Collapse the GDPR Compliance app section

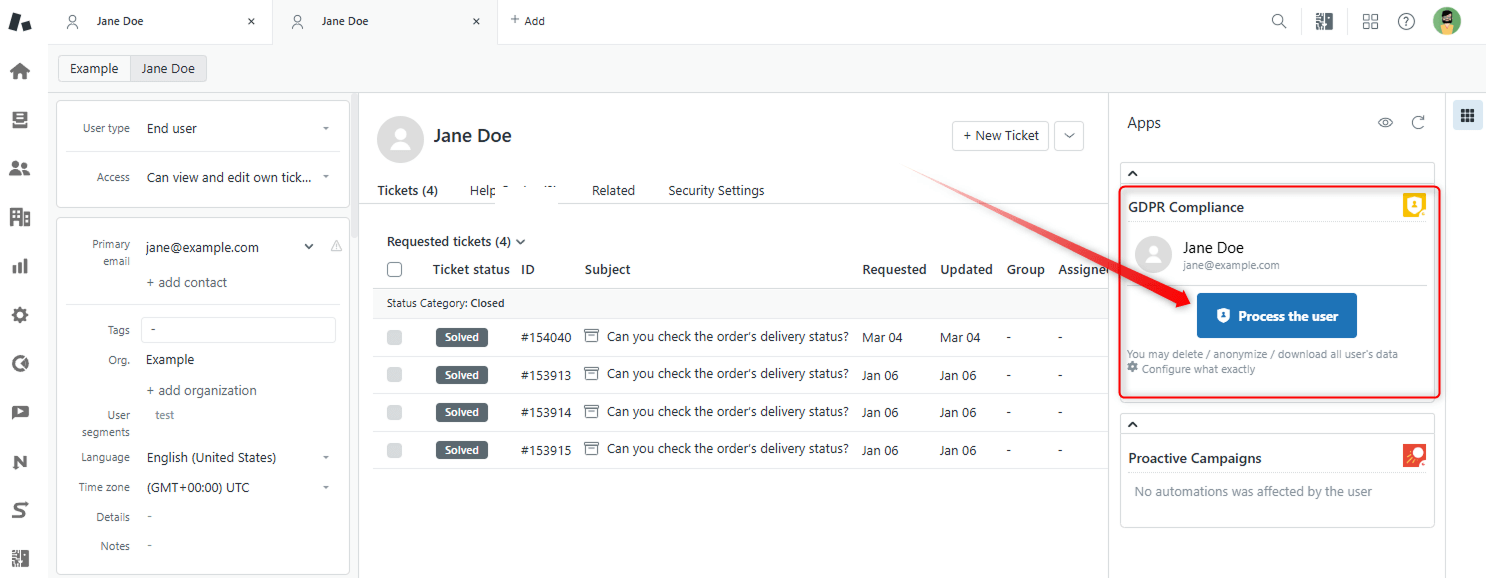(1133, 173)
